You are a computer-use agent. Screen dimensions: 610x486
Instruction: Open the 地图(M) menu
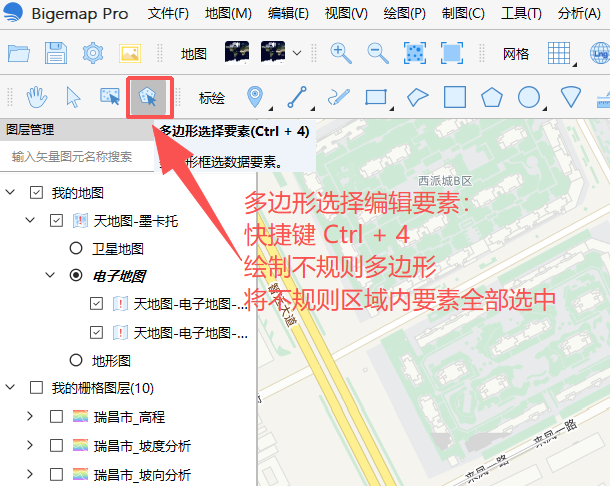pyautogui.click(x=228, y=14)
